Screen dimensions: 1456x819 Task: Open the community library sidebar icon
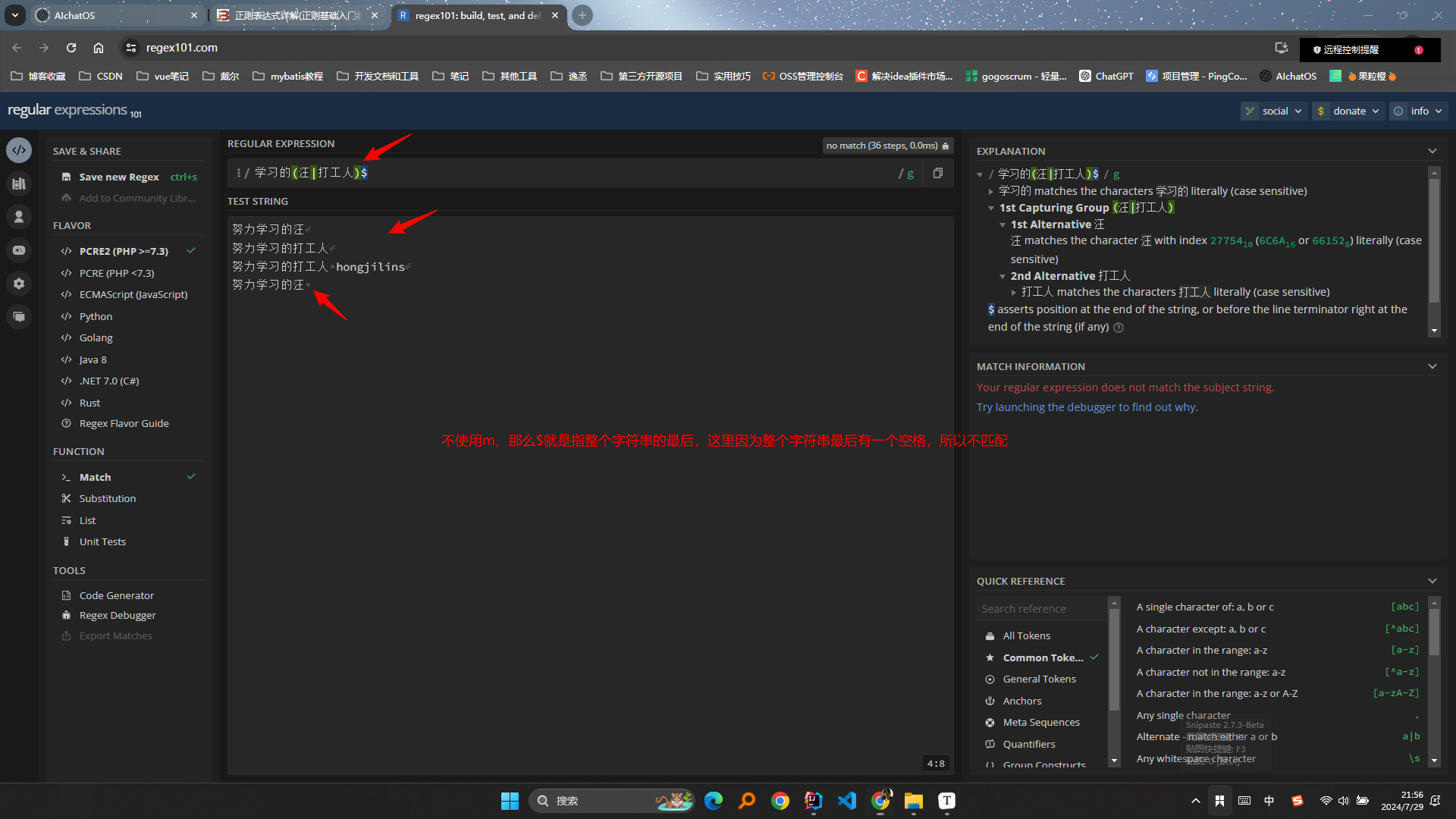click(x=19, y=184)
